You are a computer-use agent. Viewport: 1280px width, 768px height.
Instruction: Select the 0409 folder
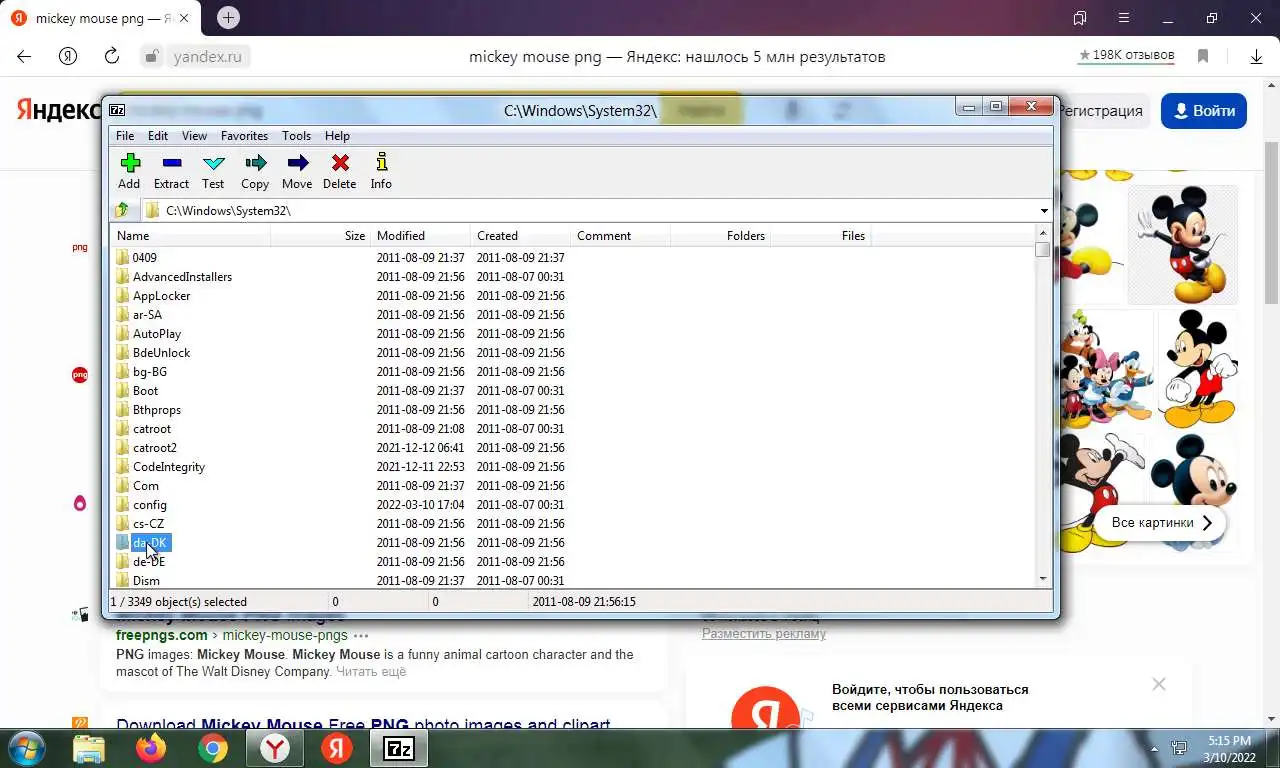pos(135,258)
